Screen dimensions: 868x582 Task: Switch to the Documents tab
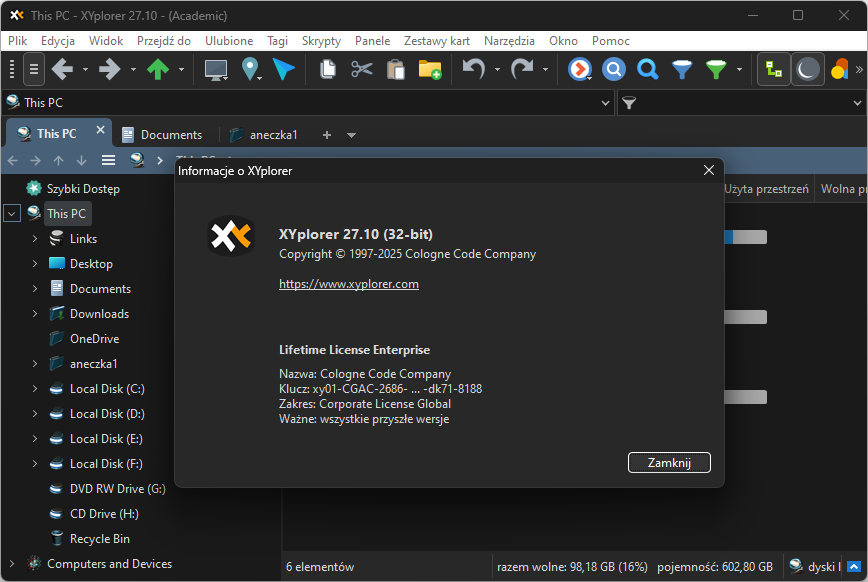point(162,135)
